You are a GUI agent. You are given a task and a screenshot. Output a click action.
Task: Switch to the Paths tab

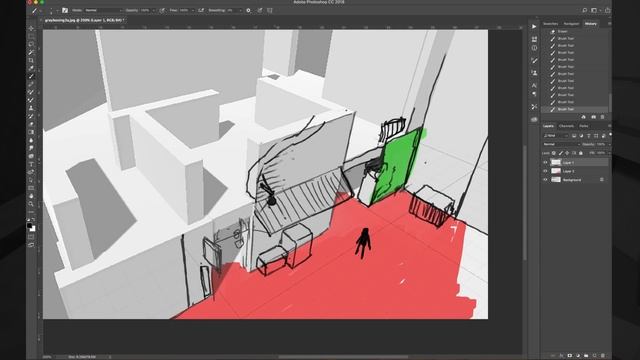pos(584,126)
